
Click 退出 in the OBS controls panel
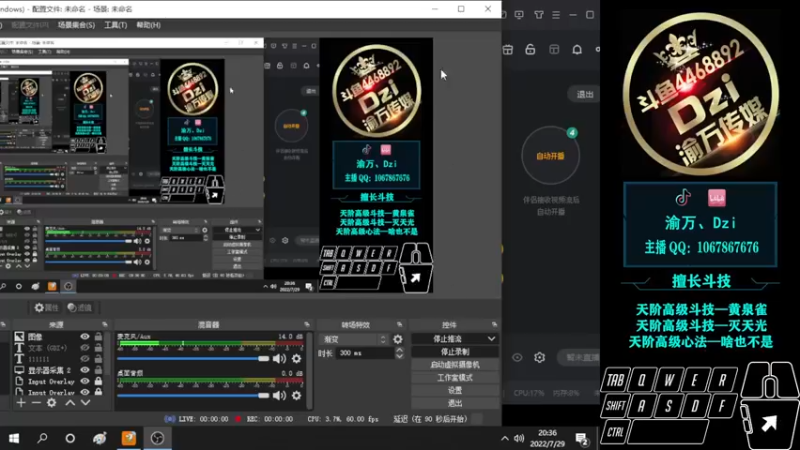tap(455, 403)
